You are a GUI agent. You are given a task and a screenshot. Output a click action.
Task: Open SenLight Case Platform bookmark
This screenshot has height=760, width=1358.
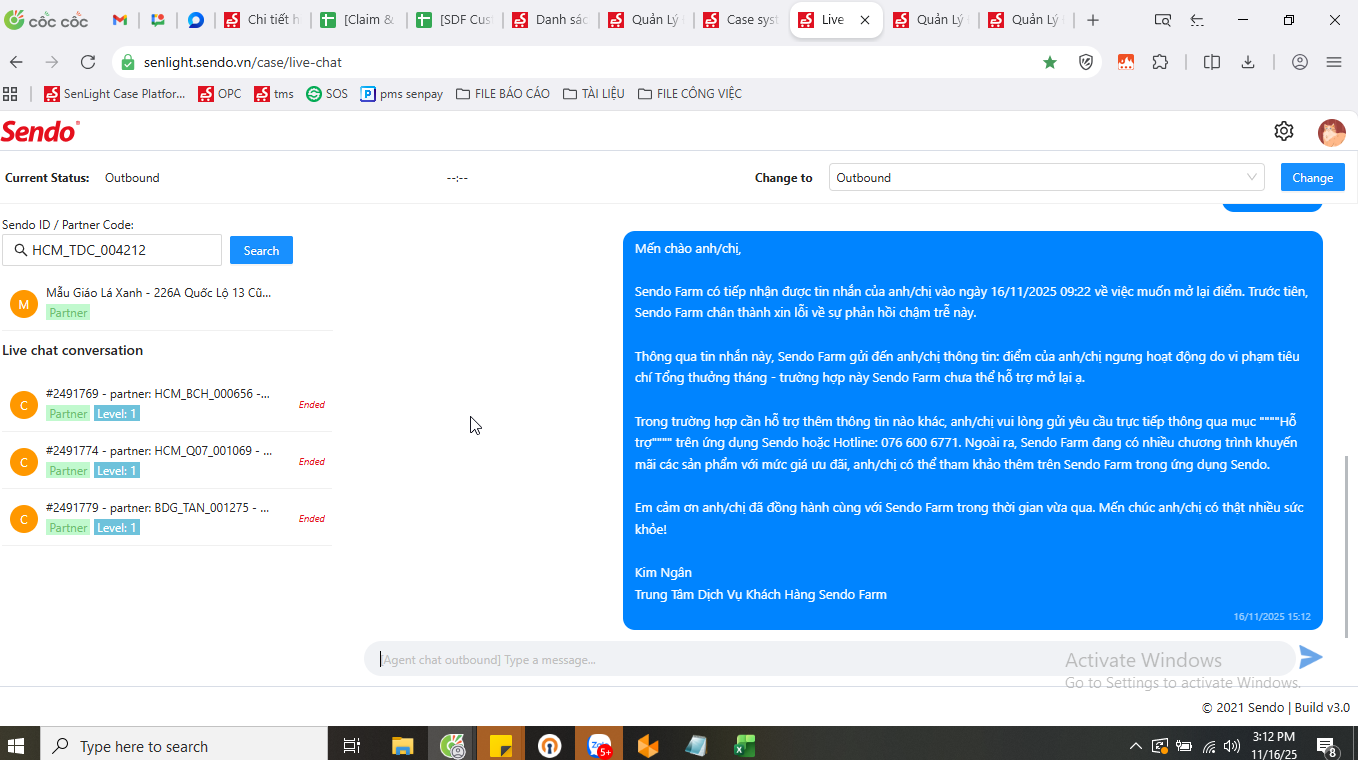coord(114,94)
